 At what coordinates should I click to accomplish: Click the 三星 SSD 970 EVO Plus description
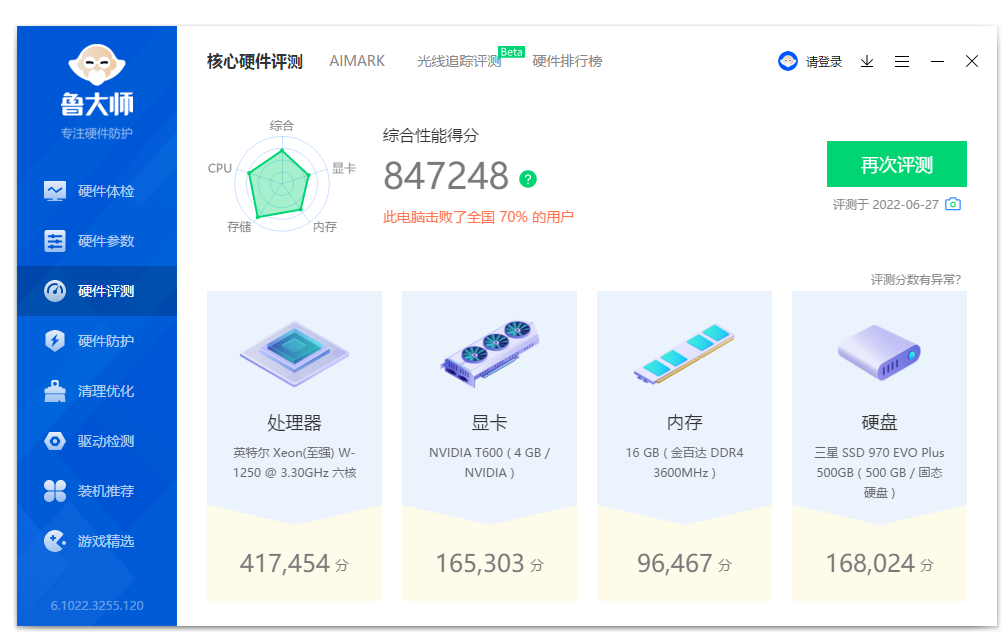879,472
